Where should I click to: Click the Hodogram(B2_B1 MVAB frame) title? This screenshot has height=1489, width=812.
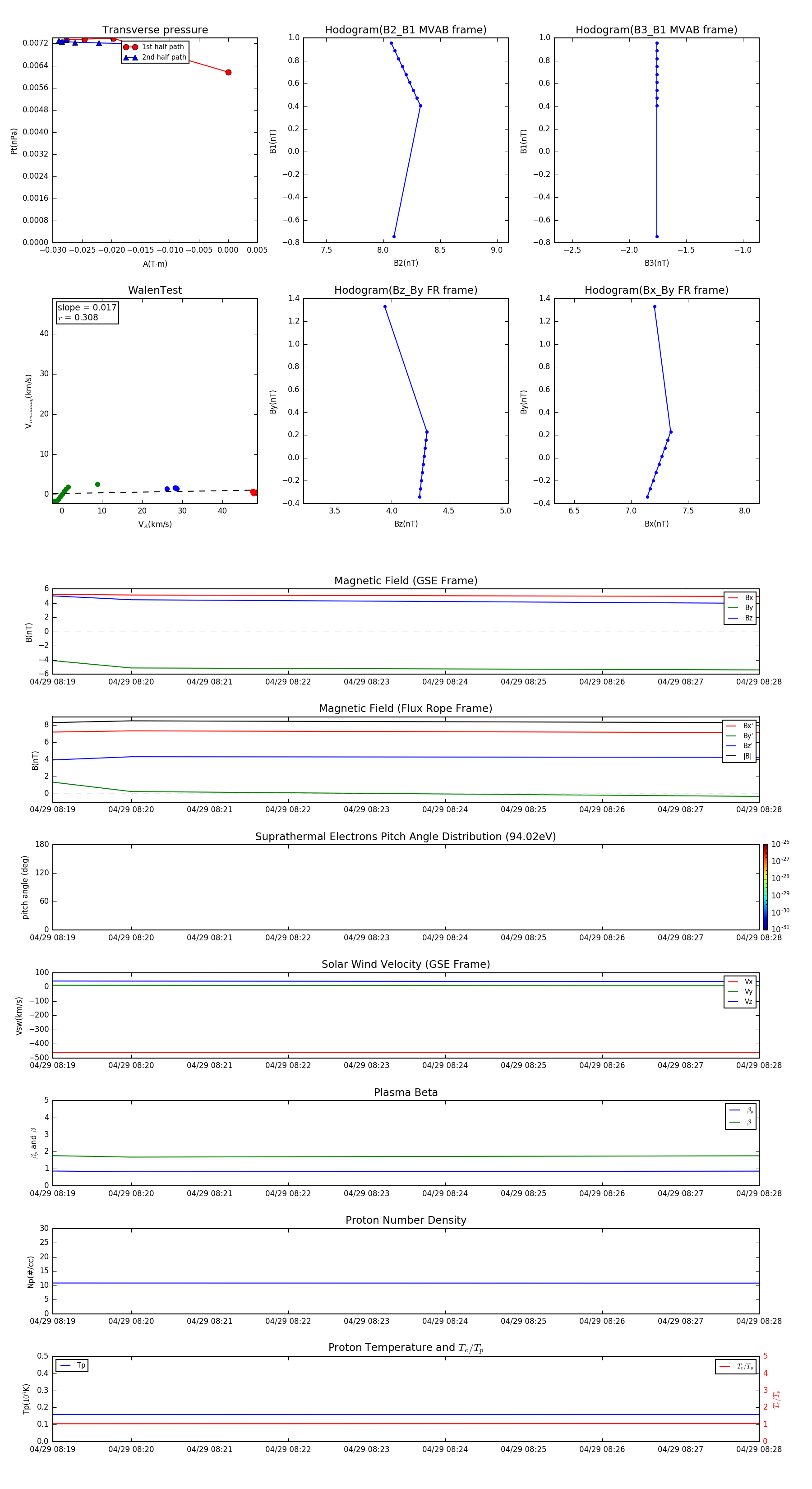[406, 30]
